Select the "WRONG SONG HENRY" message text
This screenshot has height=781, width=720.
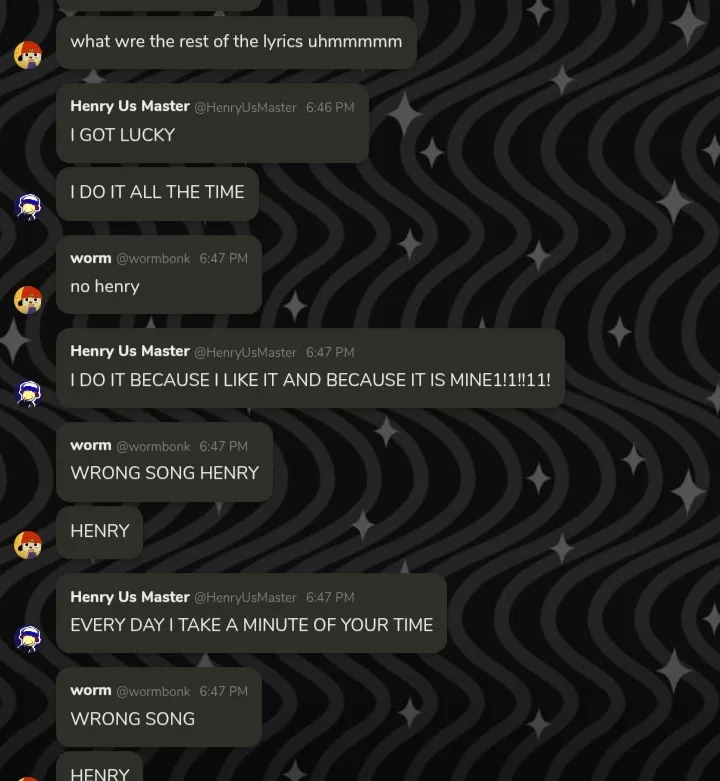click(164, 473)
